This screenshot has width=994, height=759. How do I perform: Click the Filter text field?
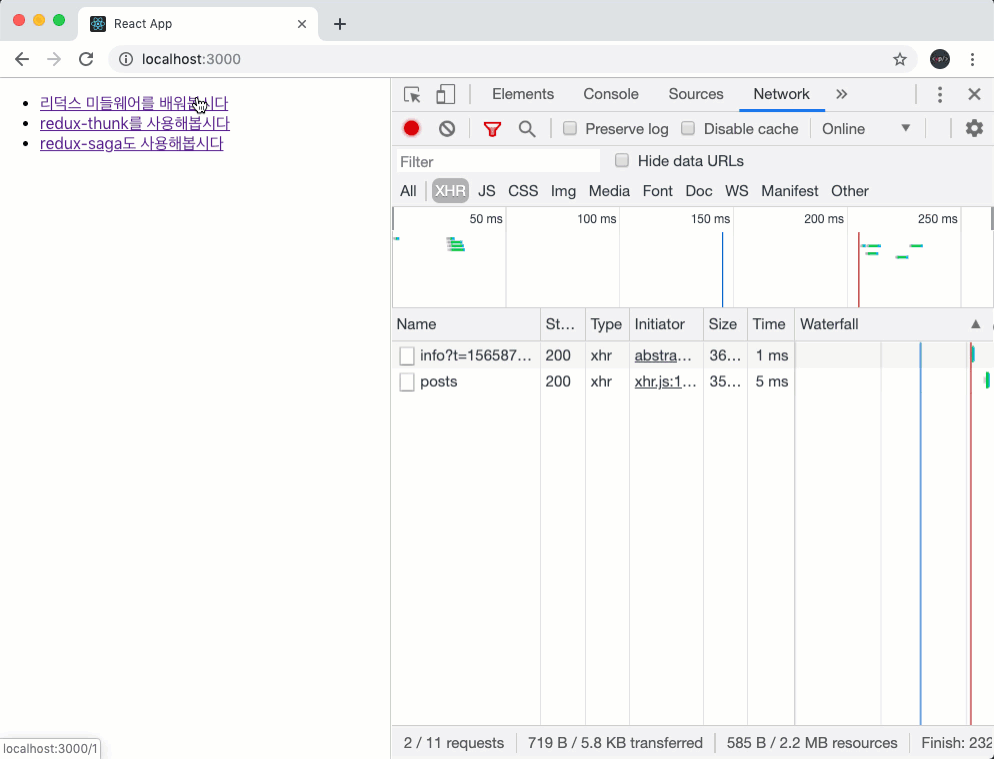pyautogui.click(x=498, y=162)
